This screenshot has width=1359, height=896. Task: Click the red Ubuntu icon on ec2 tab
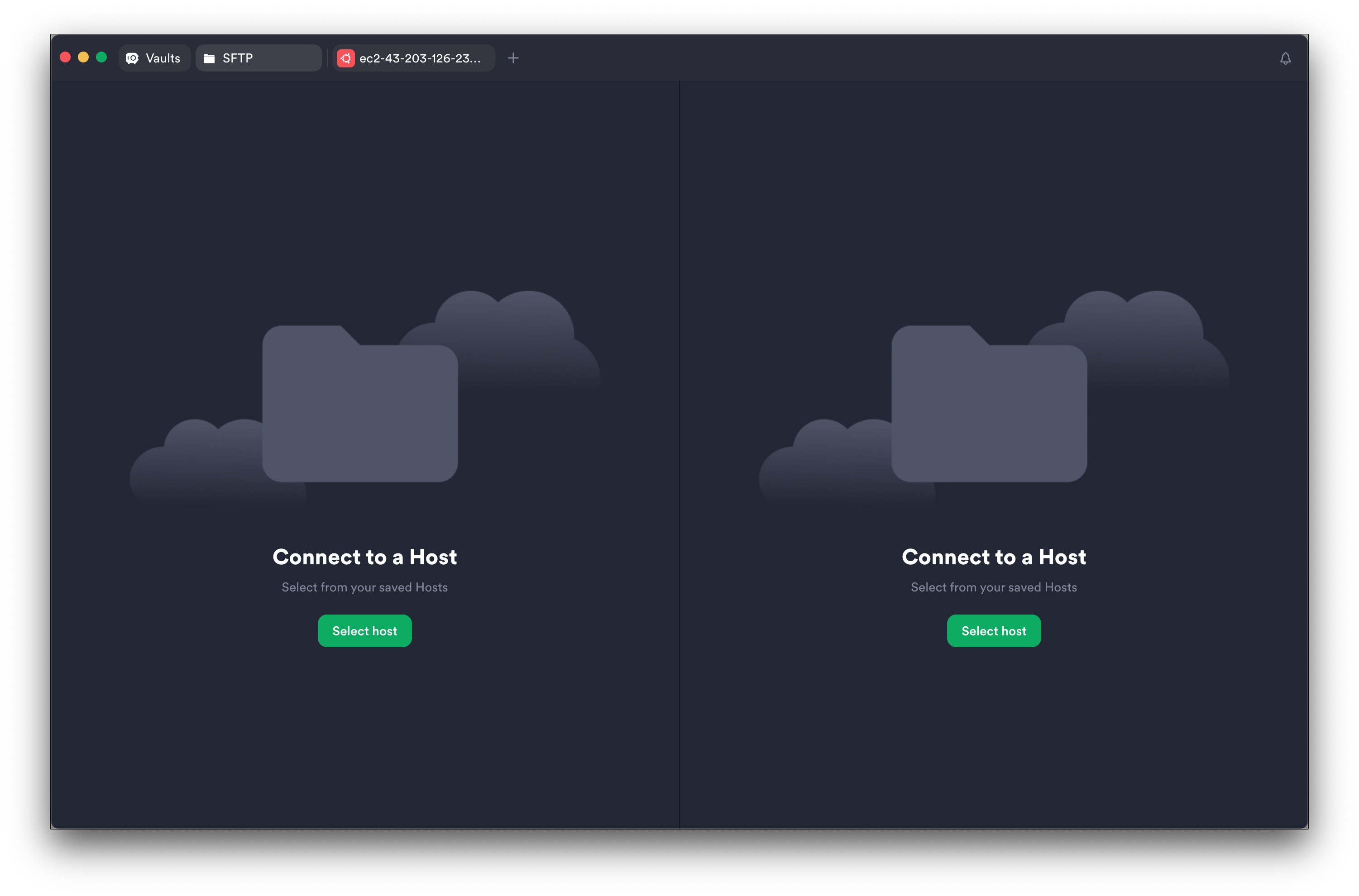coord(346,58)
